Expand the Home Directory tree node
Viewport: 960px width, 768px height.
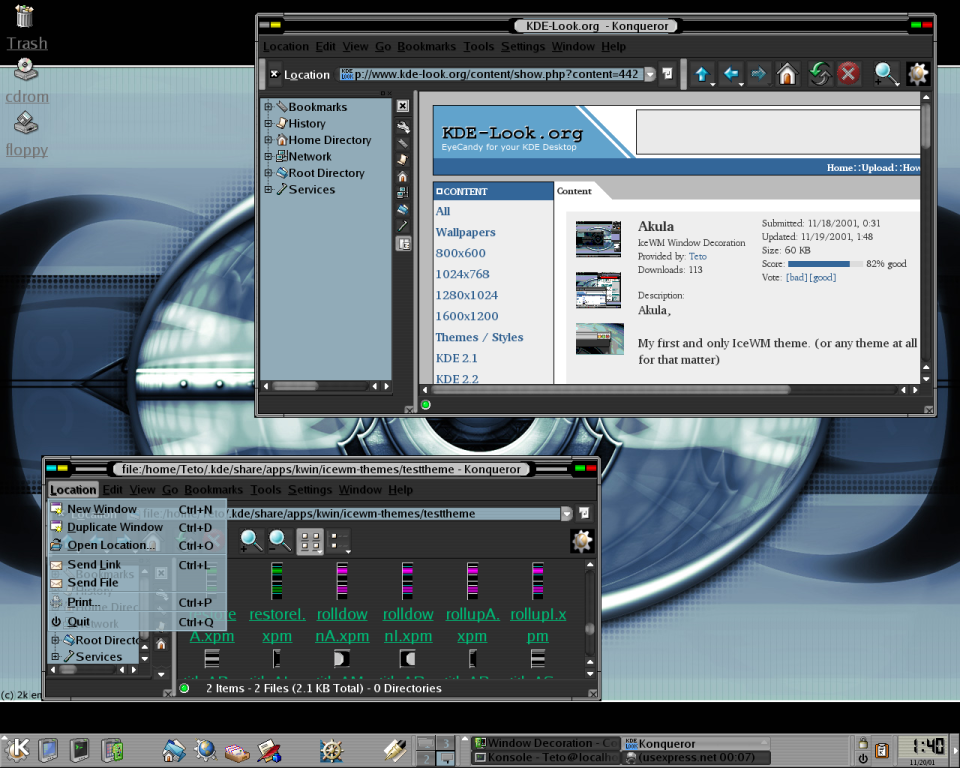[x=268, y=140]
